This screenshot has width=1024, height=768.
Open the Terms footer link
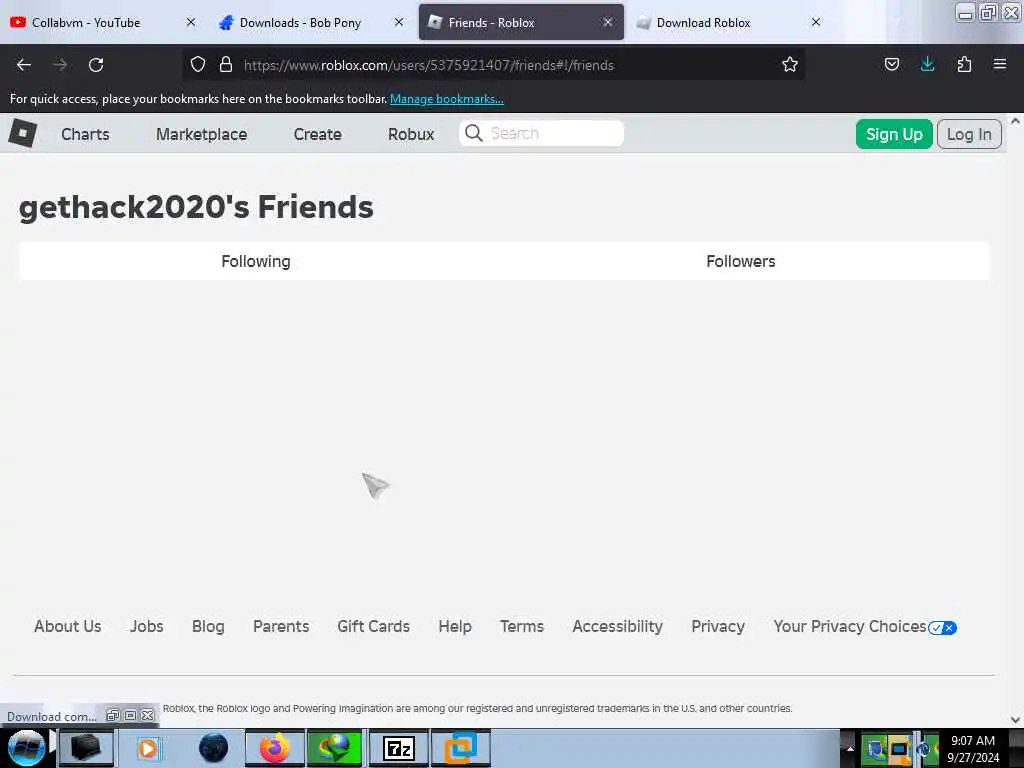[522, 626]
